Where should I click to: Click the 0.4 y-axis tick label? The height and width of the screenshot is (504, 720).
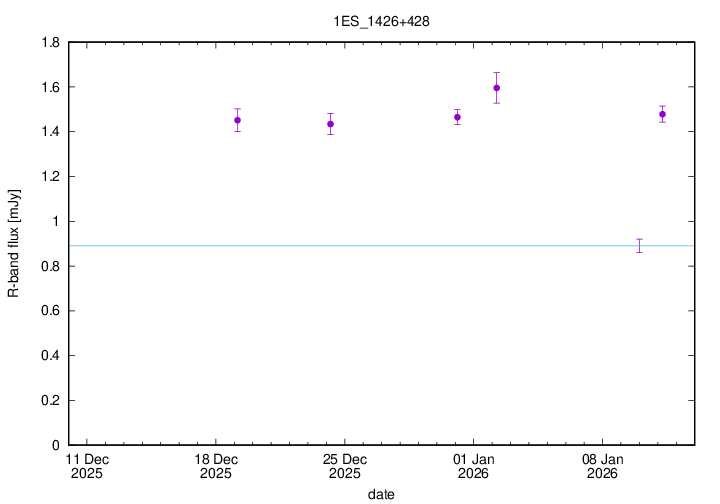(x=50, y=356)
